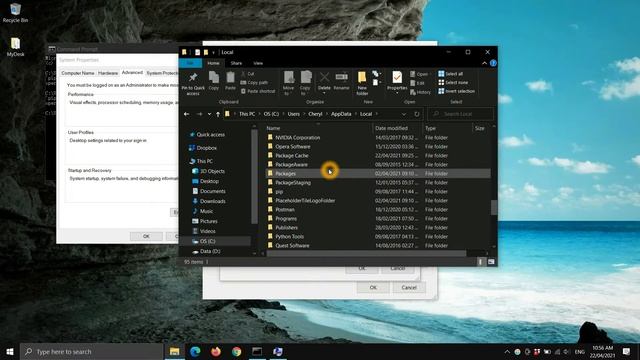Launch Firefox from the taskbar
Viewport: 640px width, 360px height.
point(216,351)
